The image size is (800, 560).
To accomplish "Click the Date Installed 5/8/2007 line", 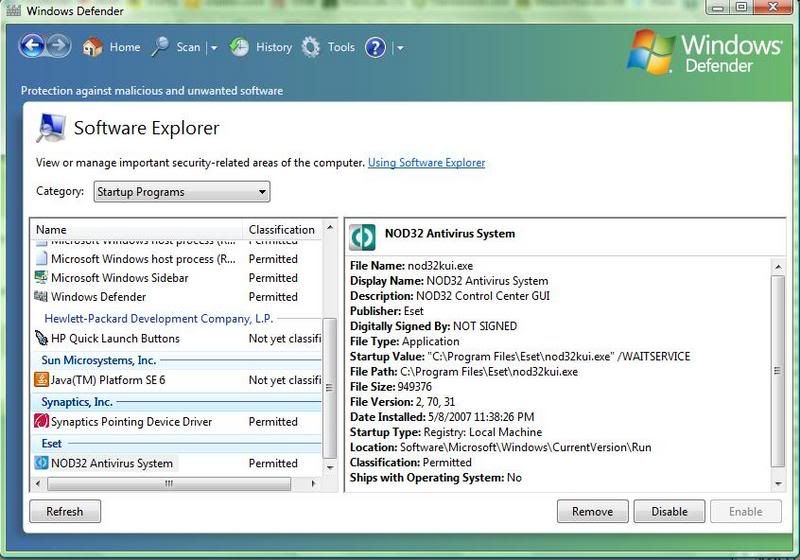I will tap(442, 417).
